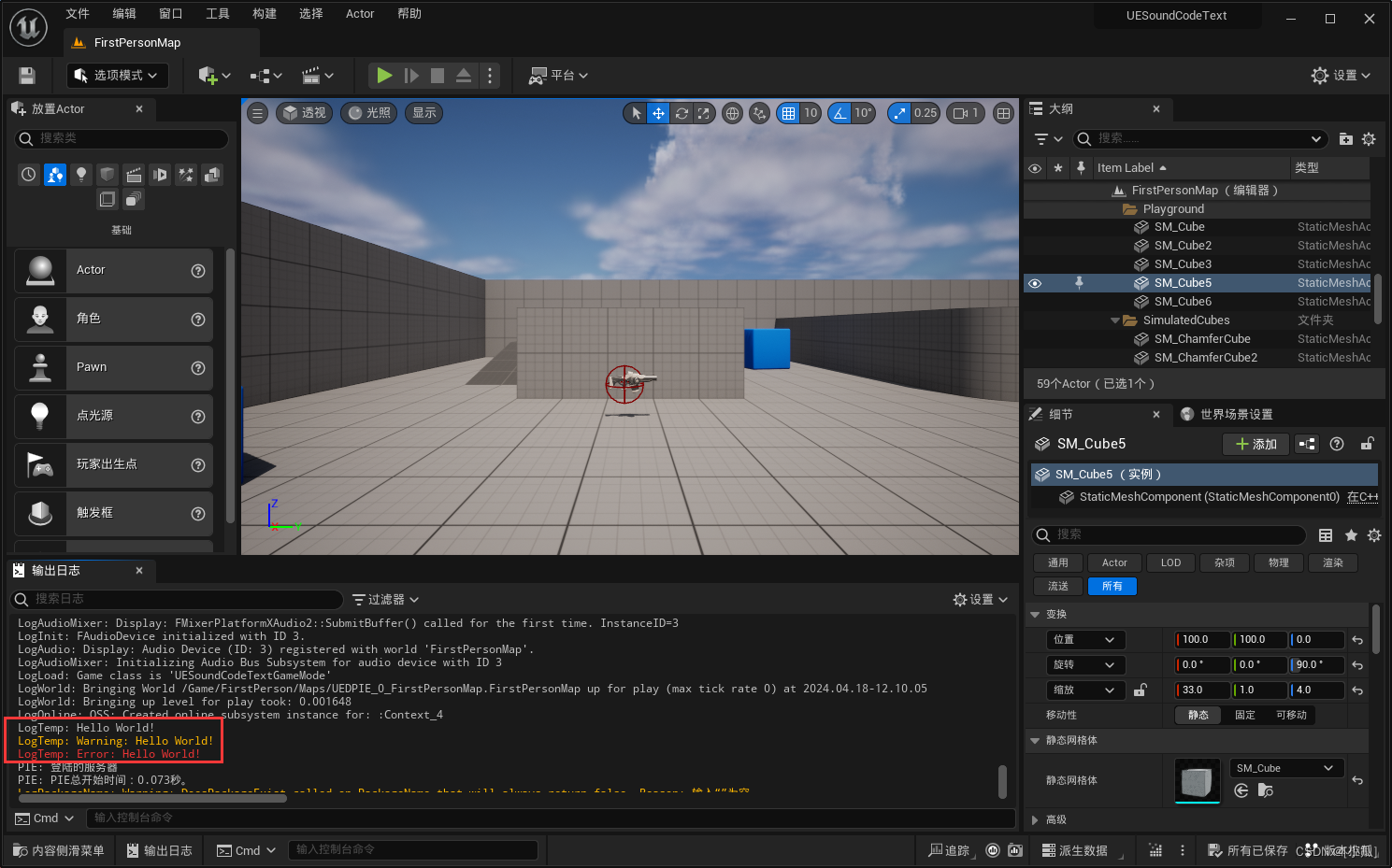1392x868 pixels.
Task: Create a new folder in outliner
Action: (1346, 139)
